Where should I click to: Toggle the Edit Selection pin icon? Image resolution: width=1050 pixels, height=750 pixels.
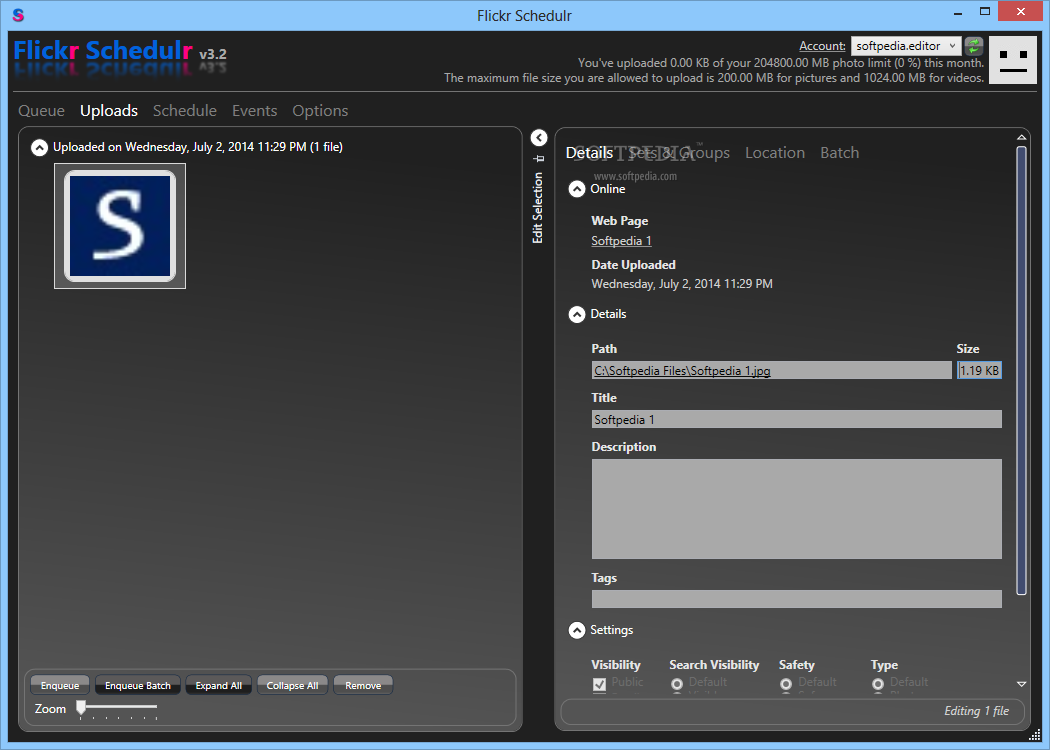[539, 159]
